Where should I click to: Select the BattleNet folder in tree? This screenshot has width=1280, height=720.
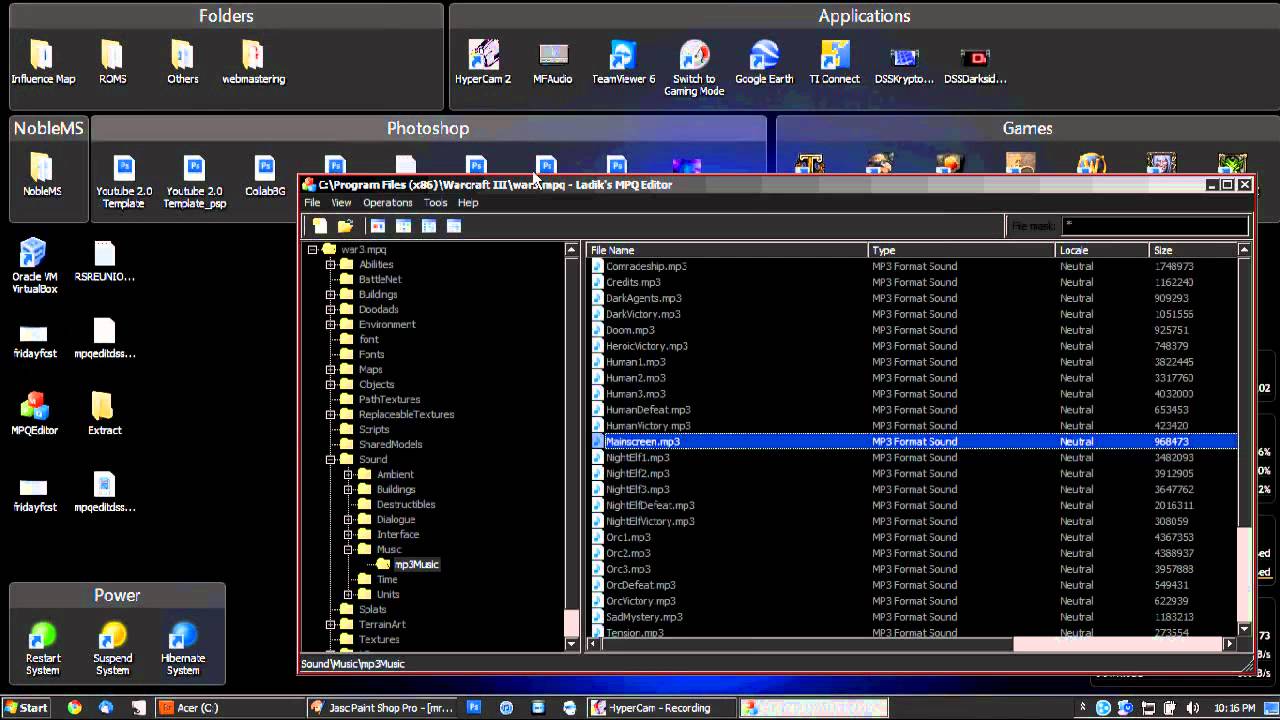click(380, 280)
